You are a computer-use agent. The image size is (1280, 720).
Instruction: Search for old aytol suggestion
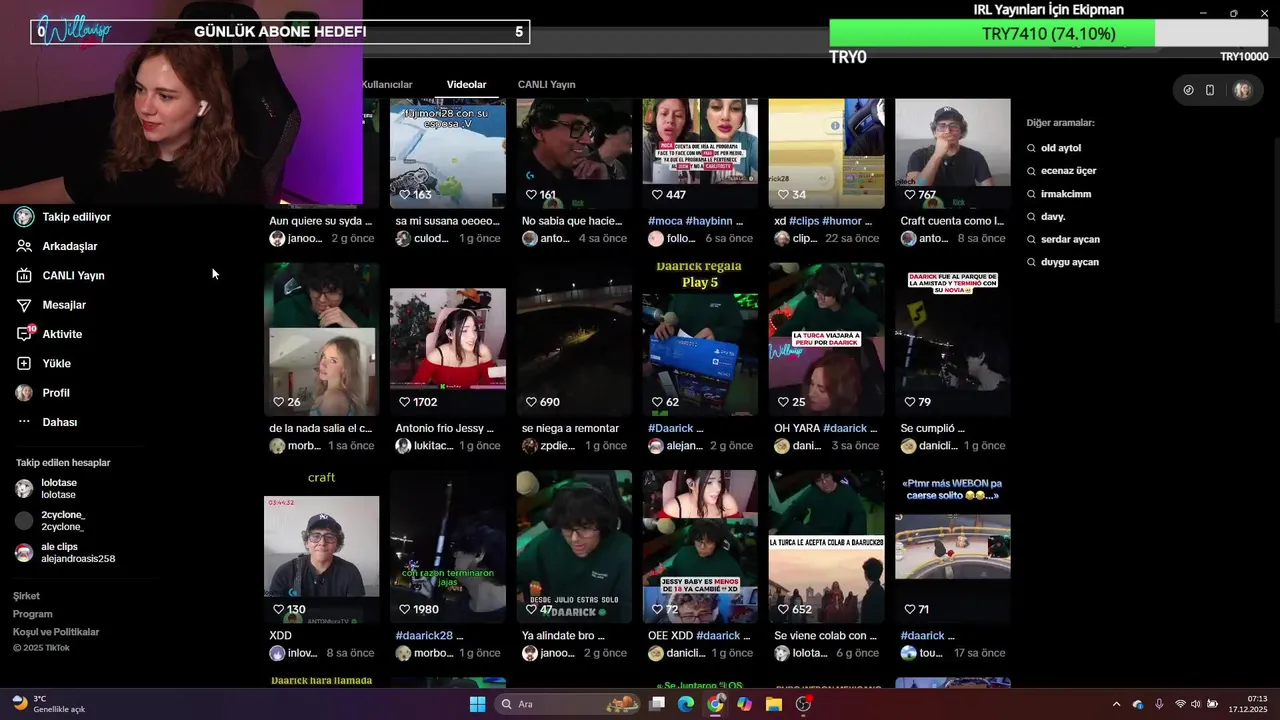[1053, 148]
